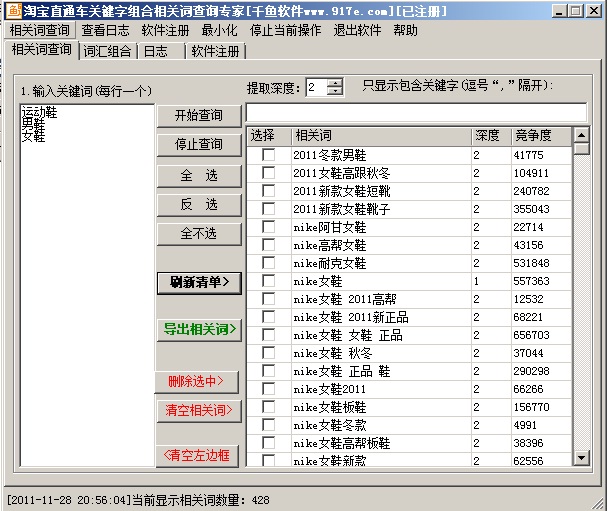Screen dimensions: 607x511
Task: Click the keyword 女鞋 in left list
Action: tap(33, 136)
